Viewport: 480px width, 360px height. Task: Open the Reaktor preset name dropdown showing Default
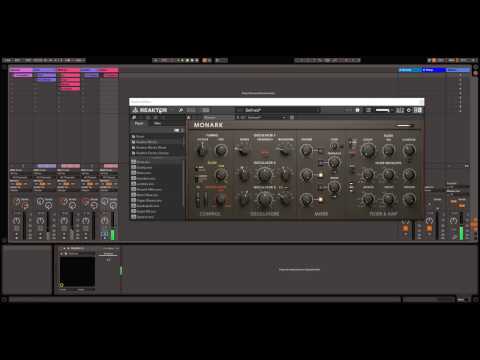pyautogui.click(x=278, y=110)
